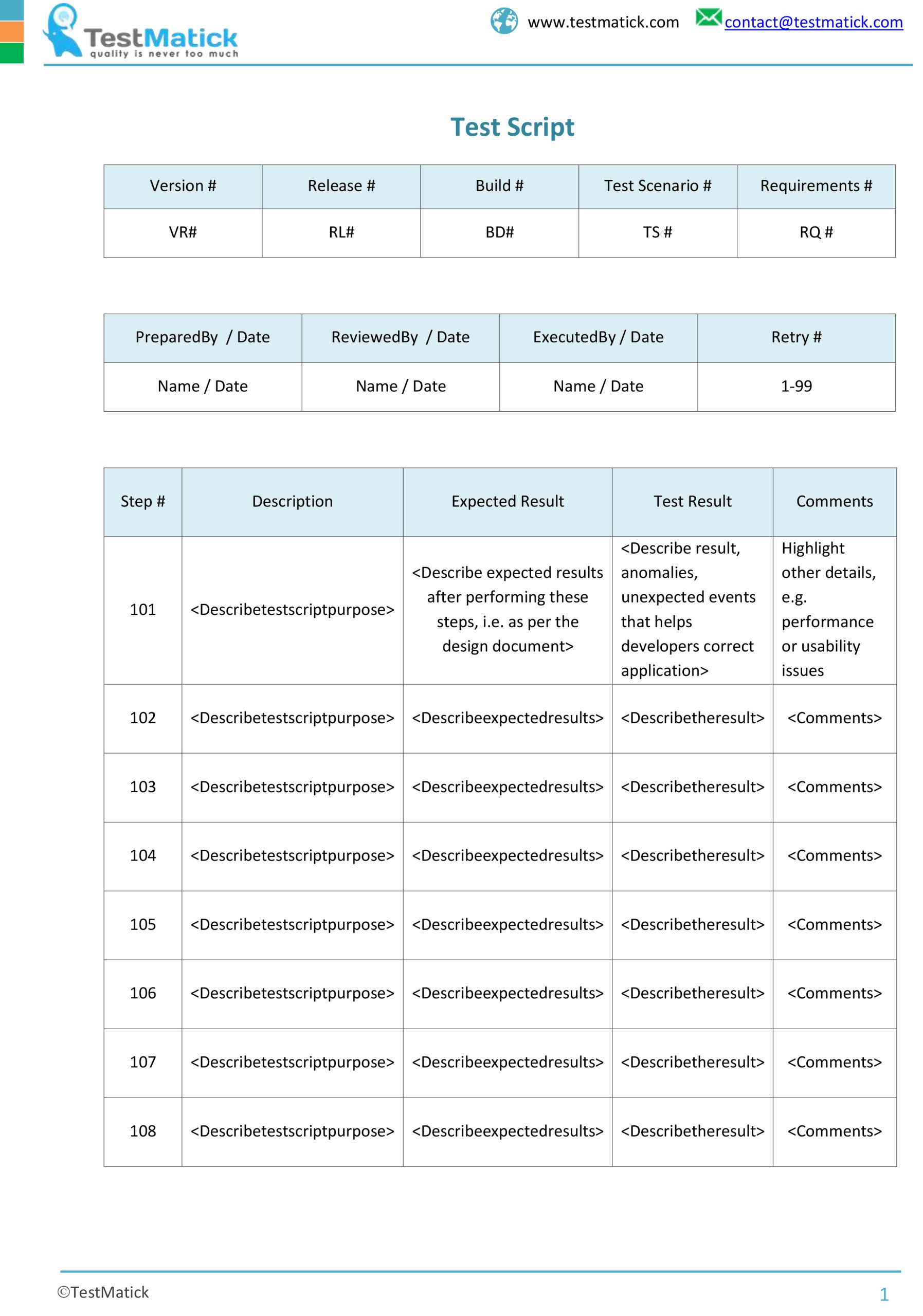Screen dimensions: 923x1316
Task: Select the Requirements # header cell
Action: coord(816,186)
